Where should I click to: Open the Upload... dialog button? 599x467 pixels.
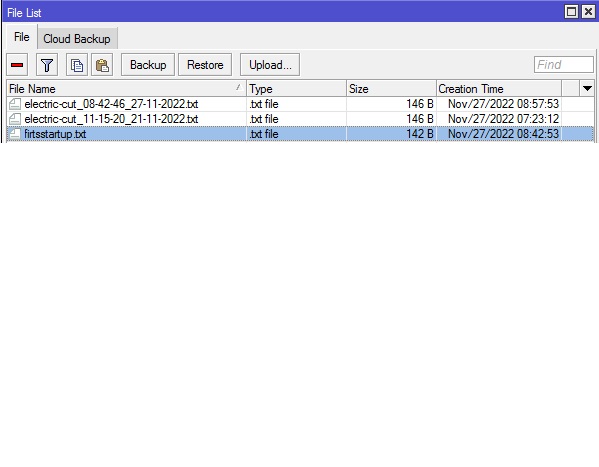(x=270, y=65)
